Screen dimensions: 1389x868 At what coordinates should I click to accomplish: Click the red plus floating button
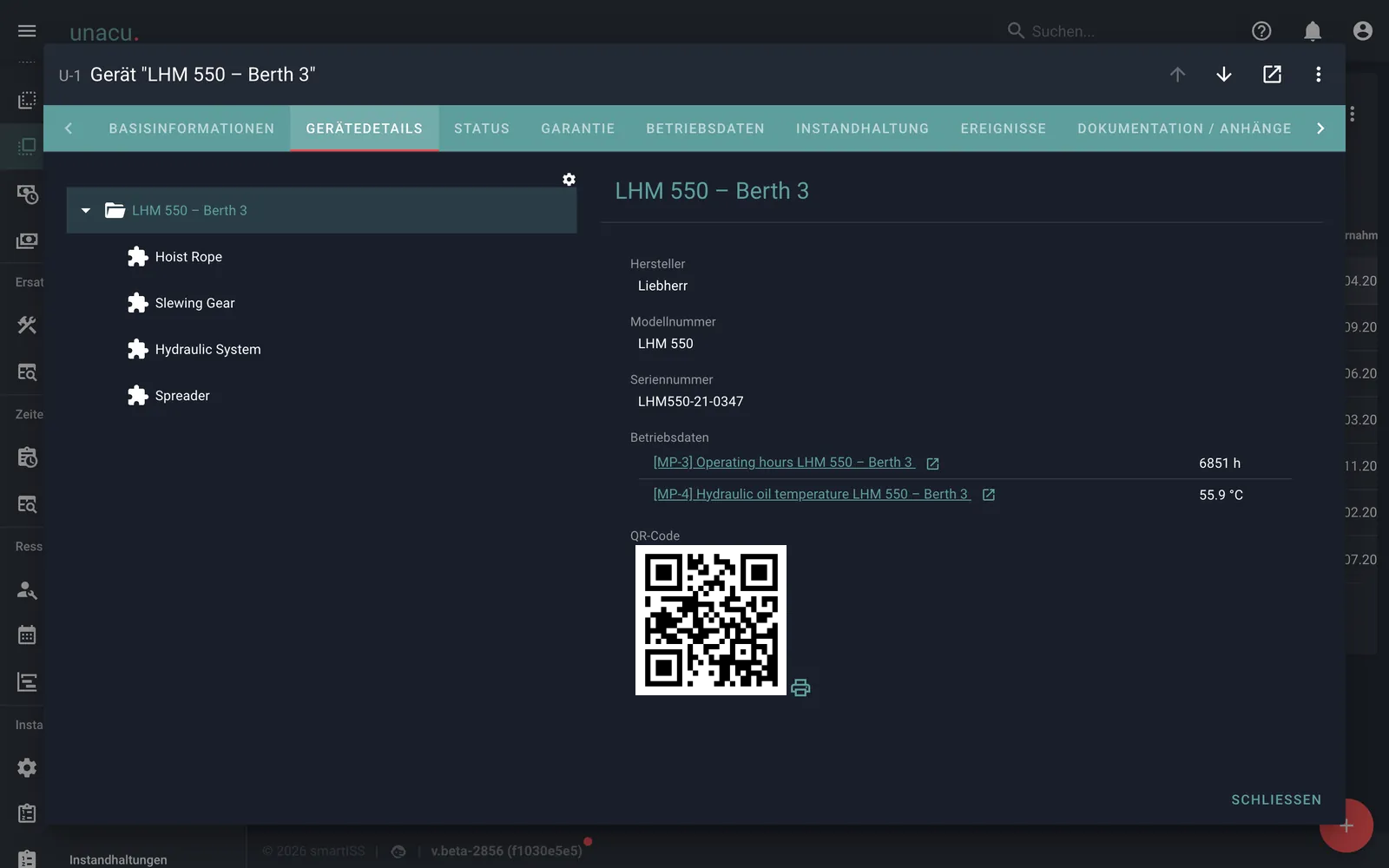tap(1346, 825)
